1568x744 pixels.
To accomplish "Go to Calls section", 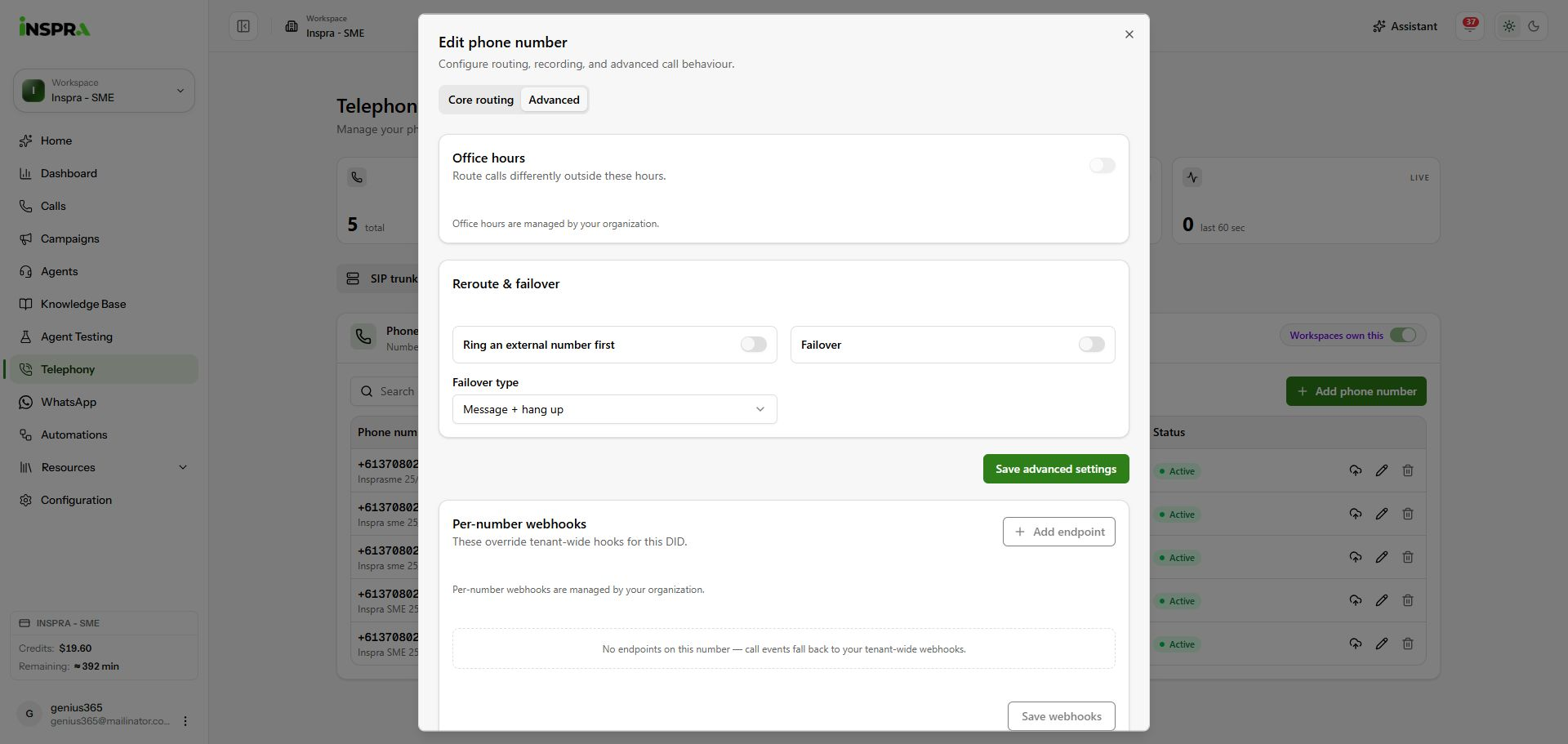I will 104,206.
